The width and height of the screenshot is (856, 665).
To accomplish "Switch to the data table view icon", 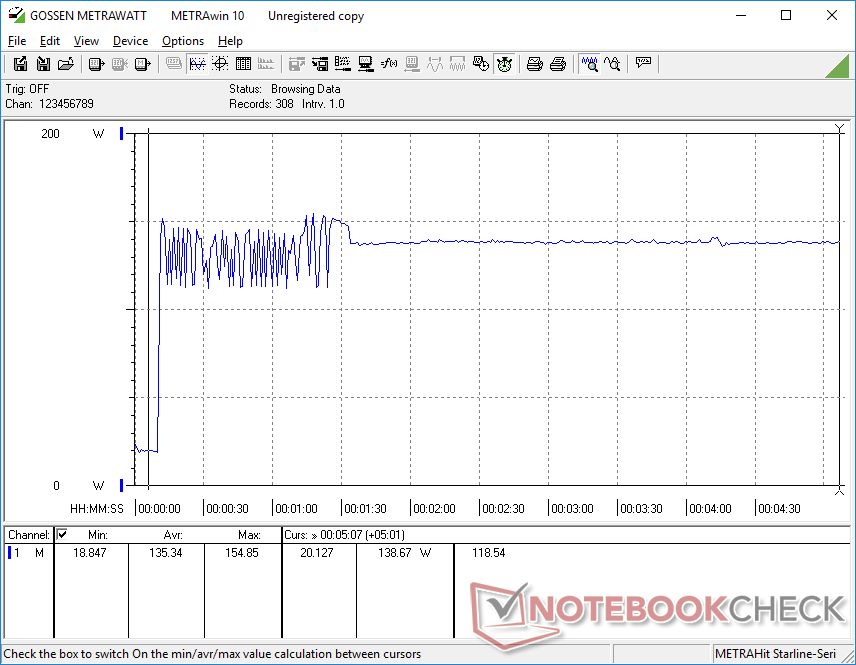I will pyautogui.click(x=243, y=64).
